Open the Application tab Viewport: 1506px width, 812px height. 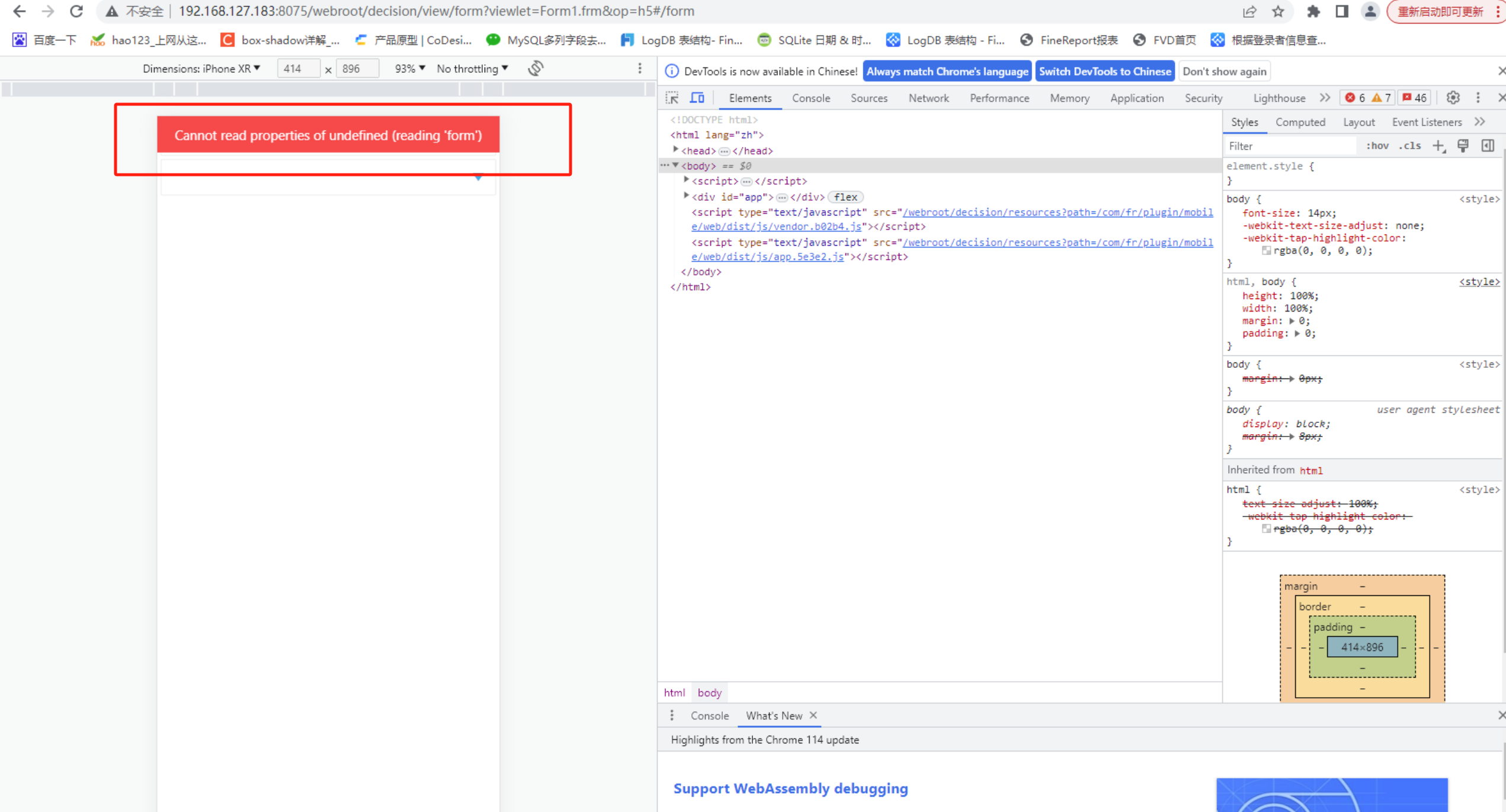click(1137, 98)
